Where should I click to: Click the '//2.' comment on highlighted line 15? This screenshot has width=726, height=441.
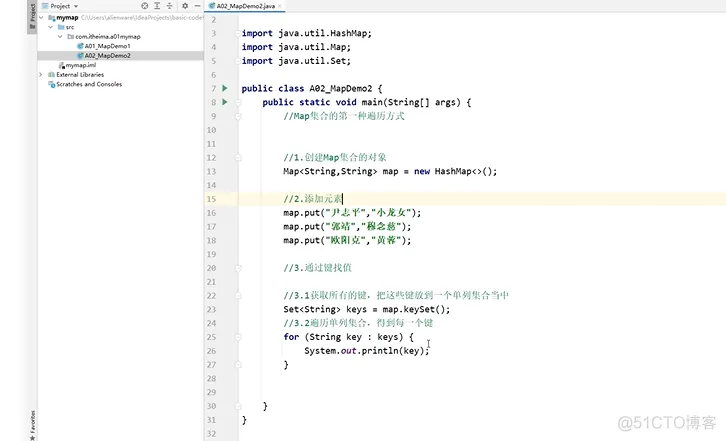pyautogui.click(x=313, y=199)
